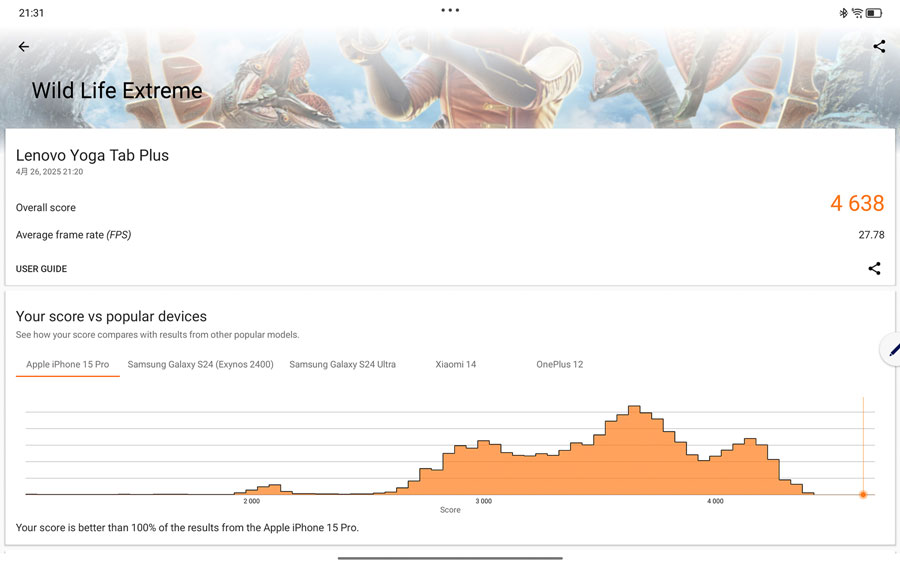Tap the overall score value 4 638
The height and width of the screenshot is (563, 900).
pos(857,203)
